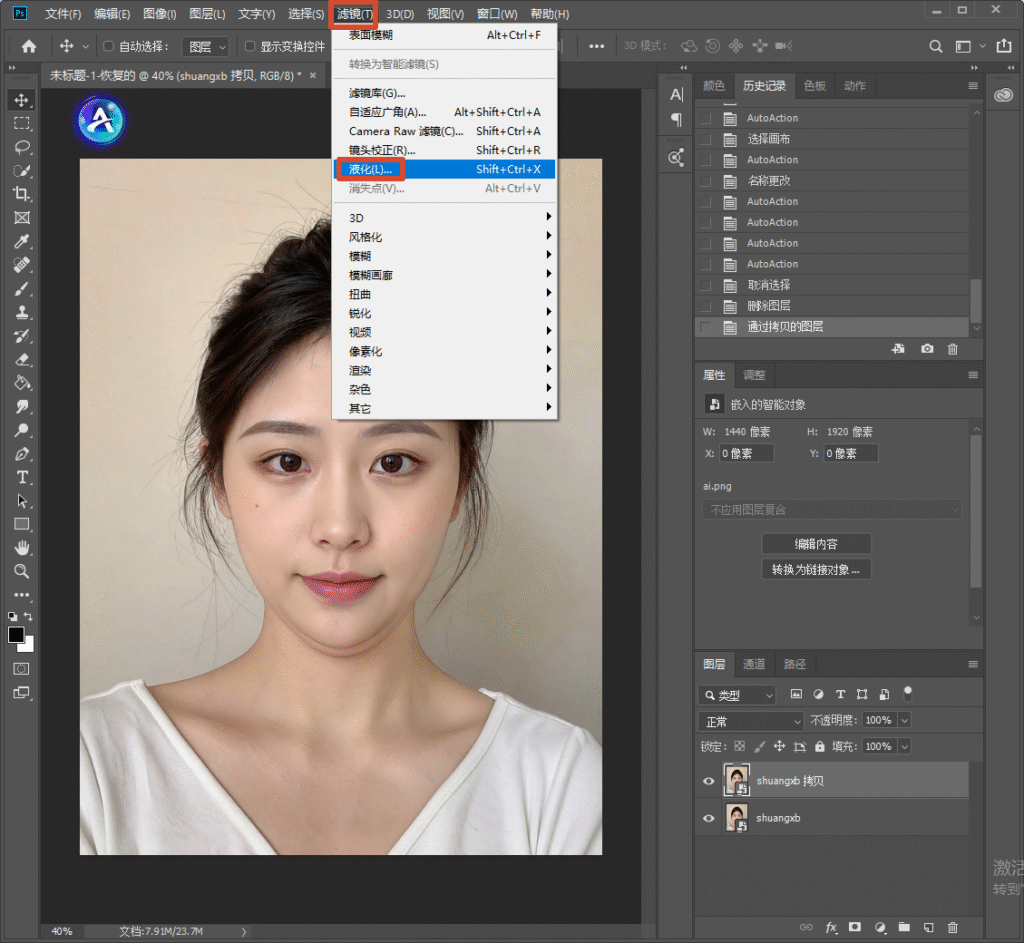Select the Pen tool
Screen dimensions: 1024x943
coord(22,454)
